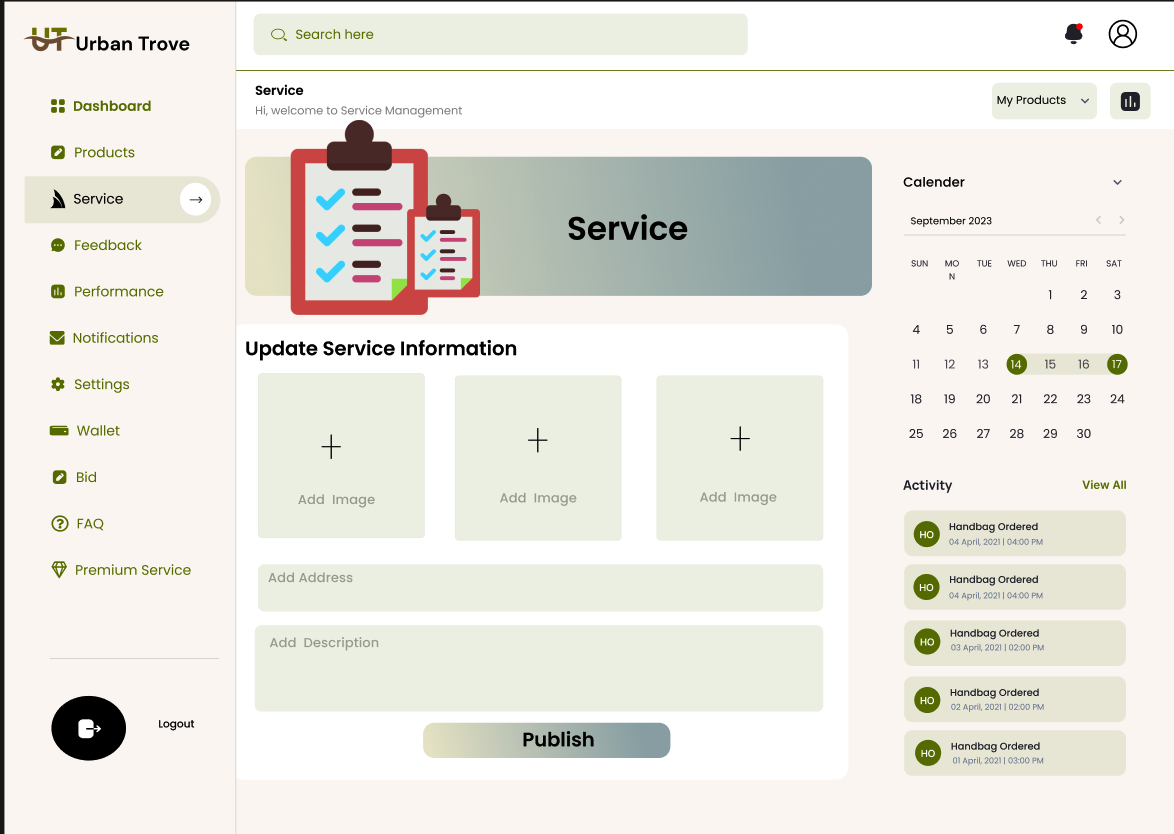Click the Add Address field
The image size is (1174, 834).
tap(540, 588)
